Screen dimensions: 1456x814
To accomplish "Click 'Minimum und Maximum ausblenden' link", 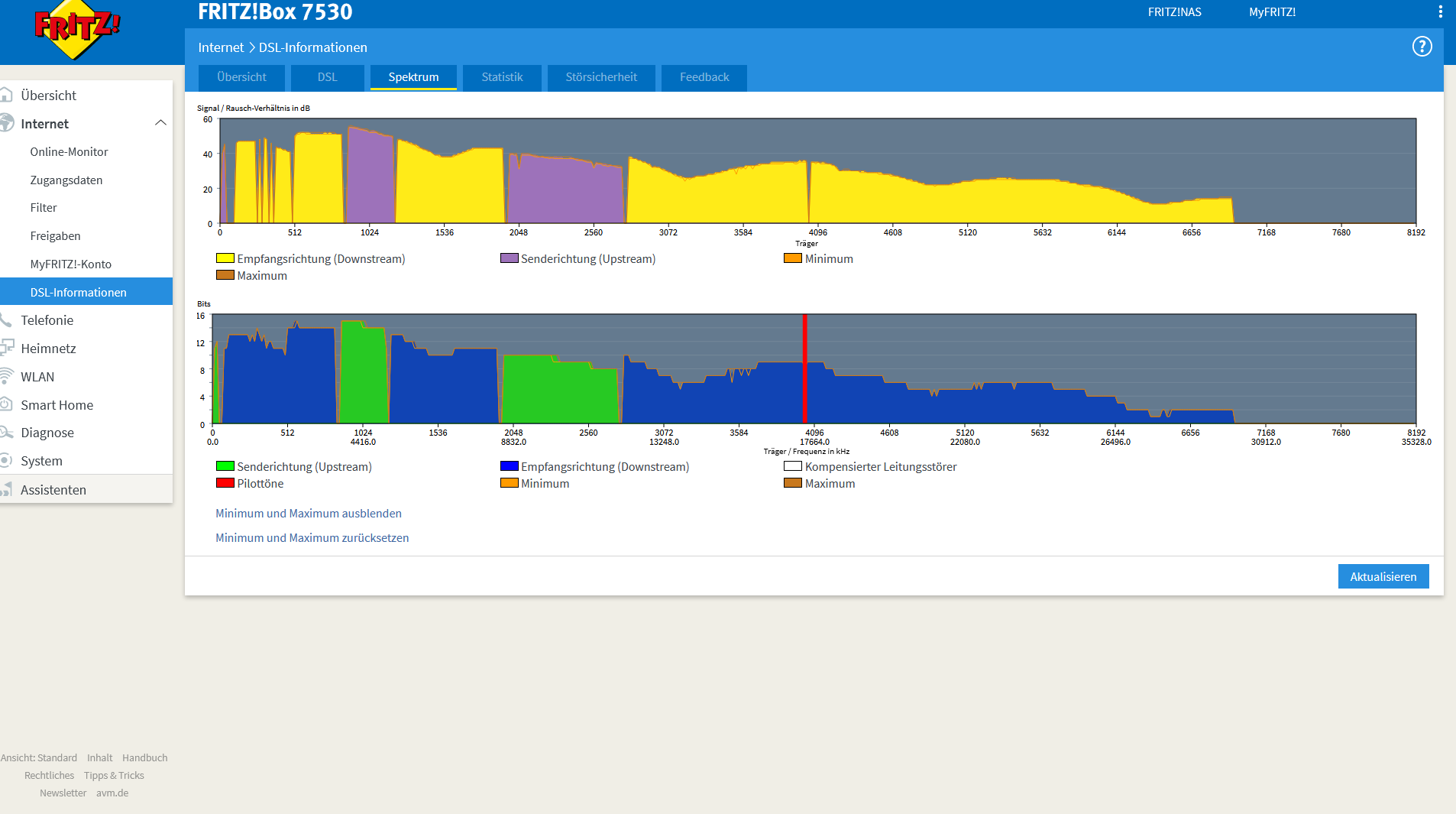I will click(309, 514).
